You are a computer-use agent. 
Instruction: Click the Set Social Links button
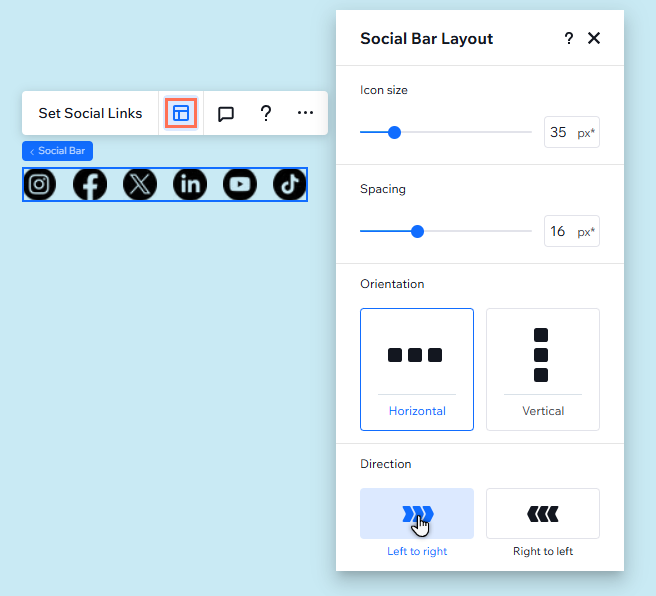point(90,113)
